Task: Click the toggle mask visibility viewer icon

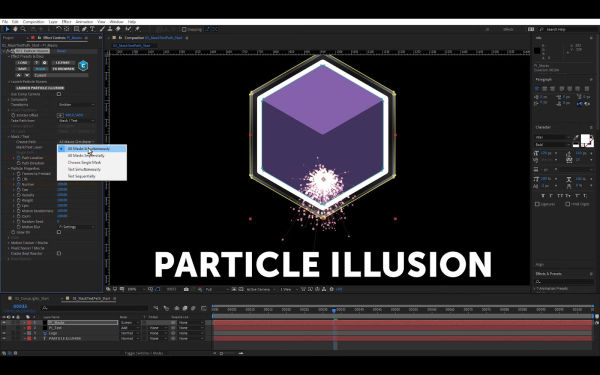Action: click(x=157, y=289)
